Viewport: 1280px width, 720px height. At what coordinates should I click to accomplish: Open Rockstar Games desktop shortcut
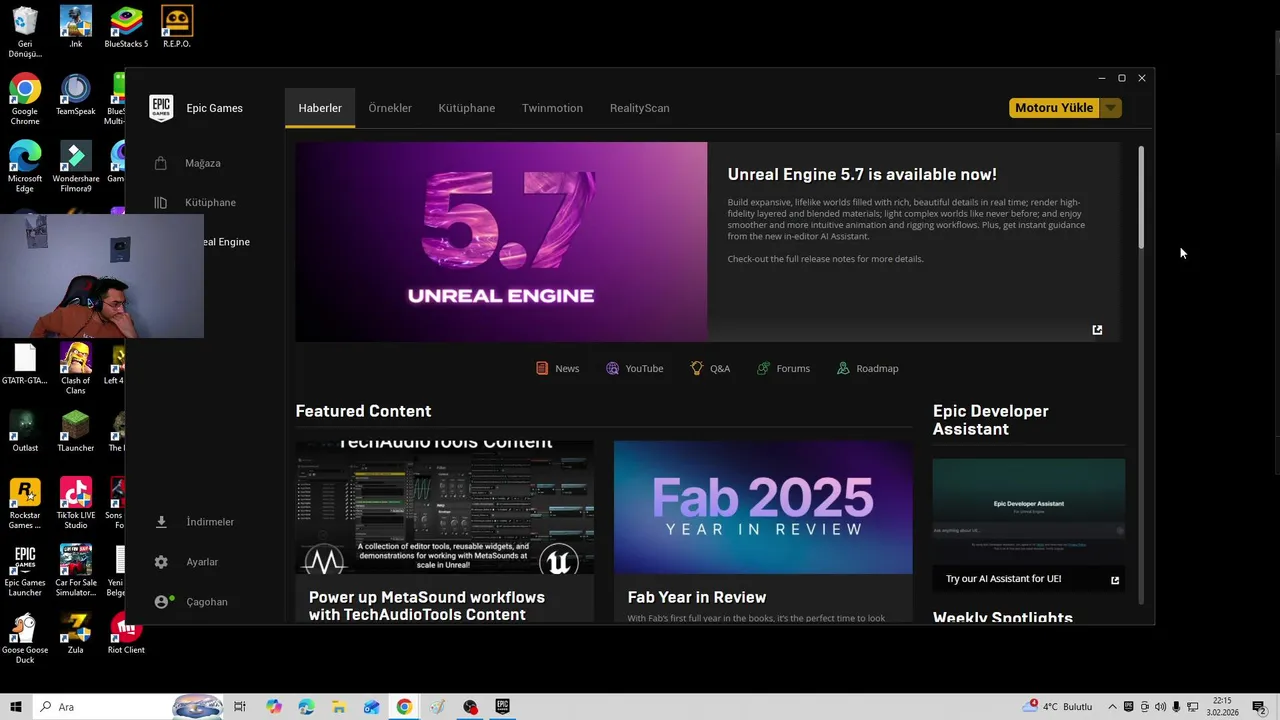pyautogui.click(x=25, y=503)
